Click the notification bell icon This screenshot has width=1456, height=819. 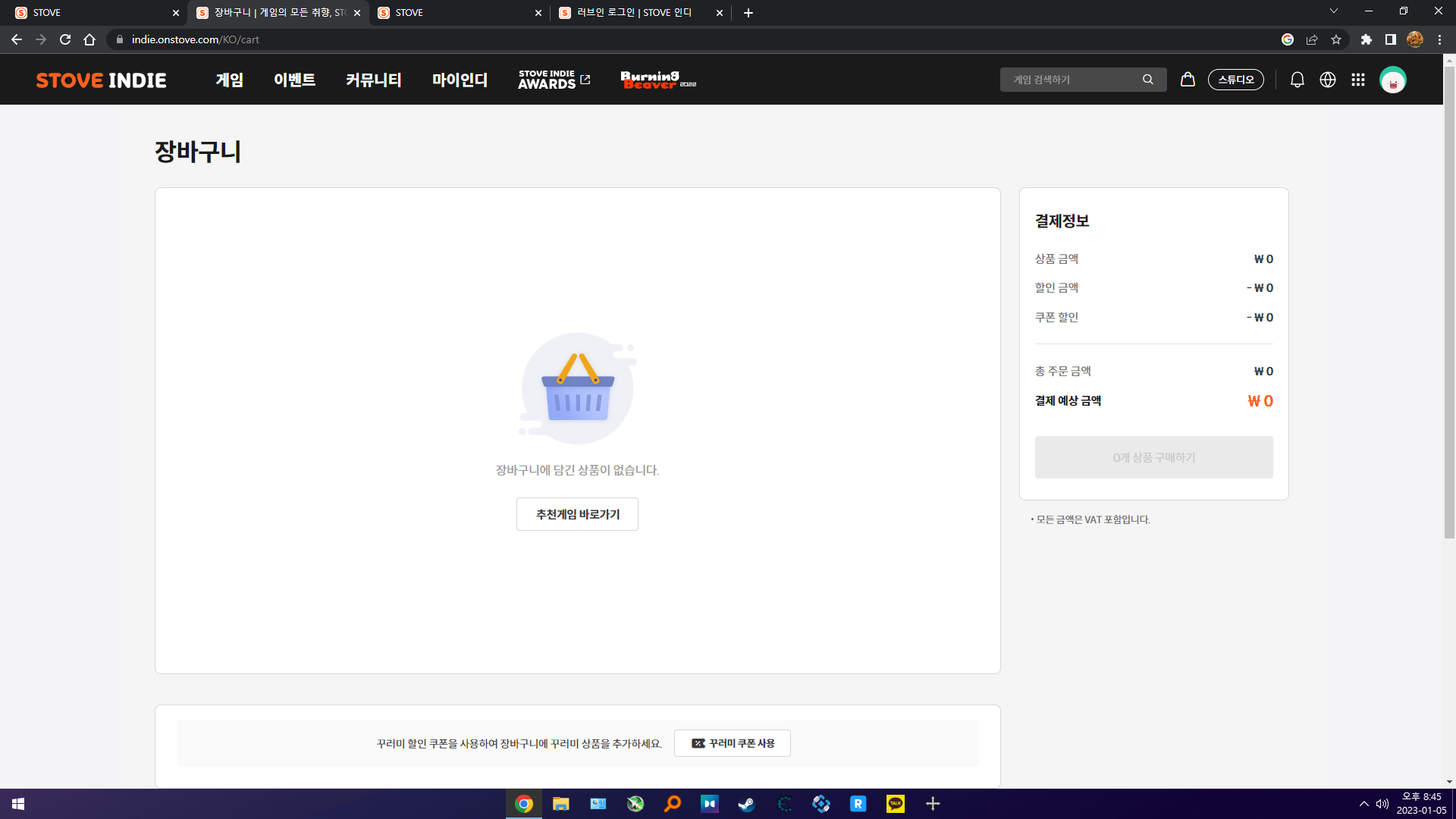(1297, 80)
